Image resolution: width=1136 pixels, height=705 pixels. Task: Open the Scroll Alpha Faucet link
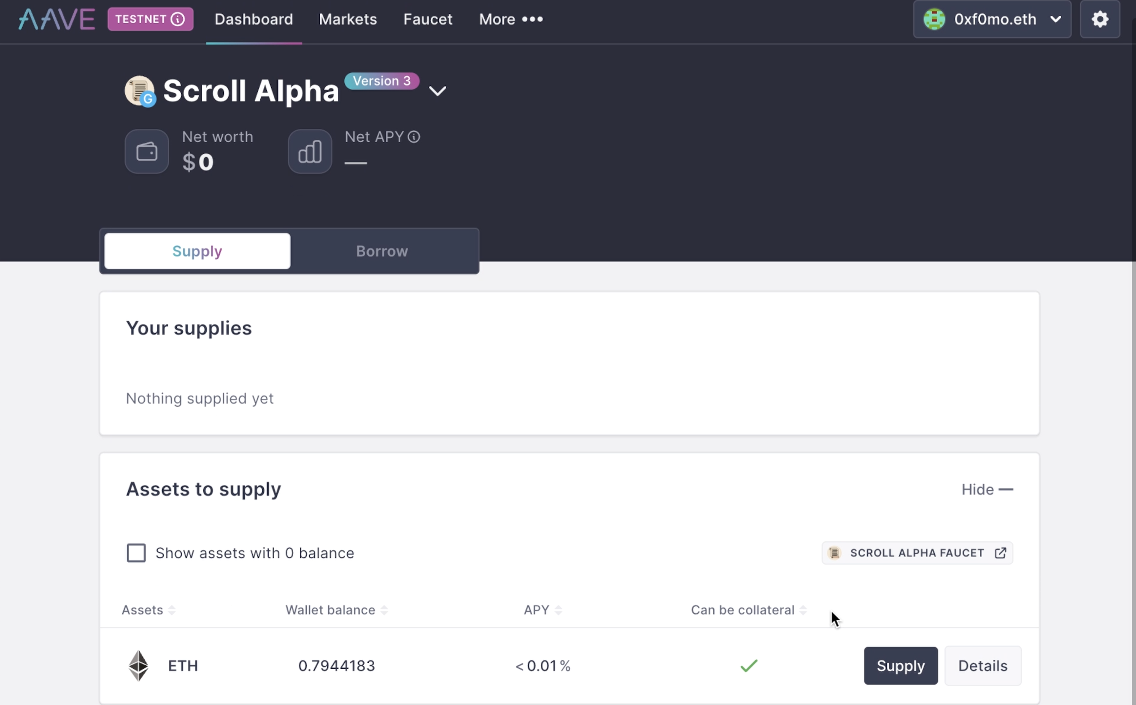917,553
